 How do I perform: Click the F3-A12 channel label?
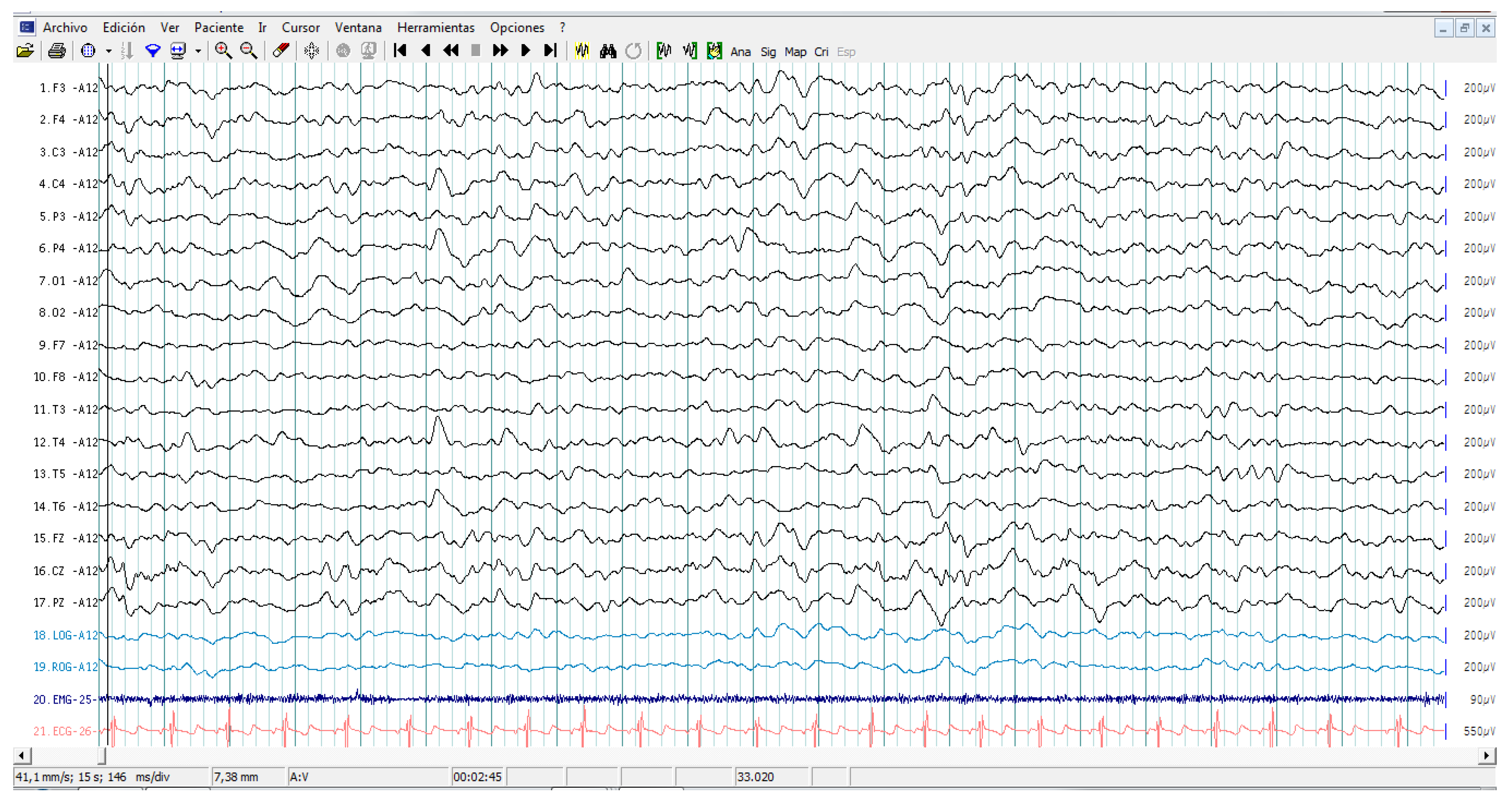[68, 88]
